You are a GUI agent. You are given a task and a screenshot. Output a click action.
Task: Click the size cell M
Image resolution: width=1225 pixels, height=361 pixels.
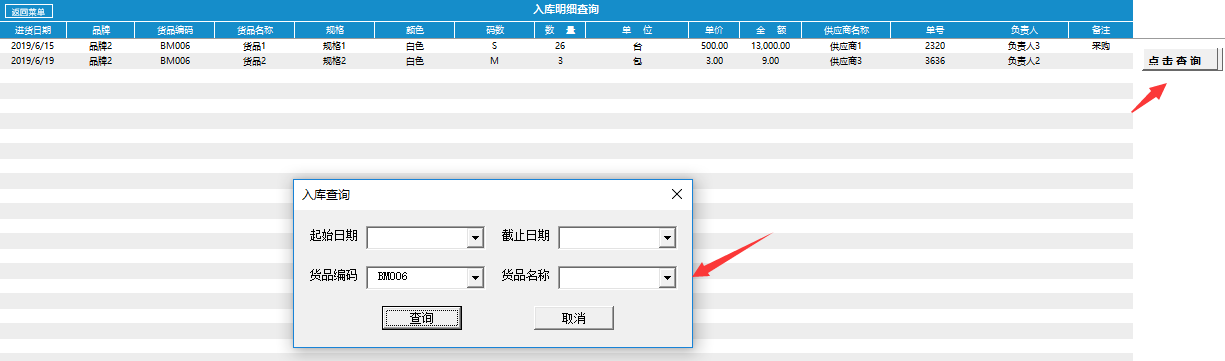click(494, 61)
